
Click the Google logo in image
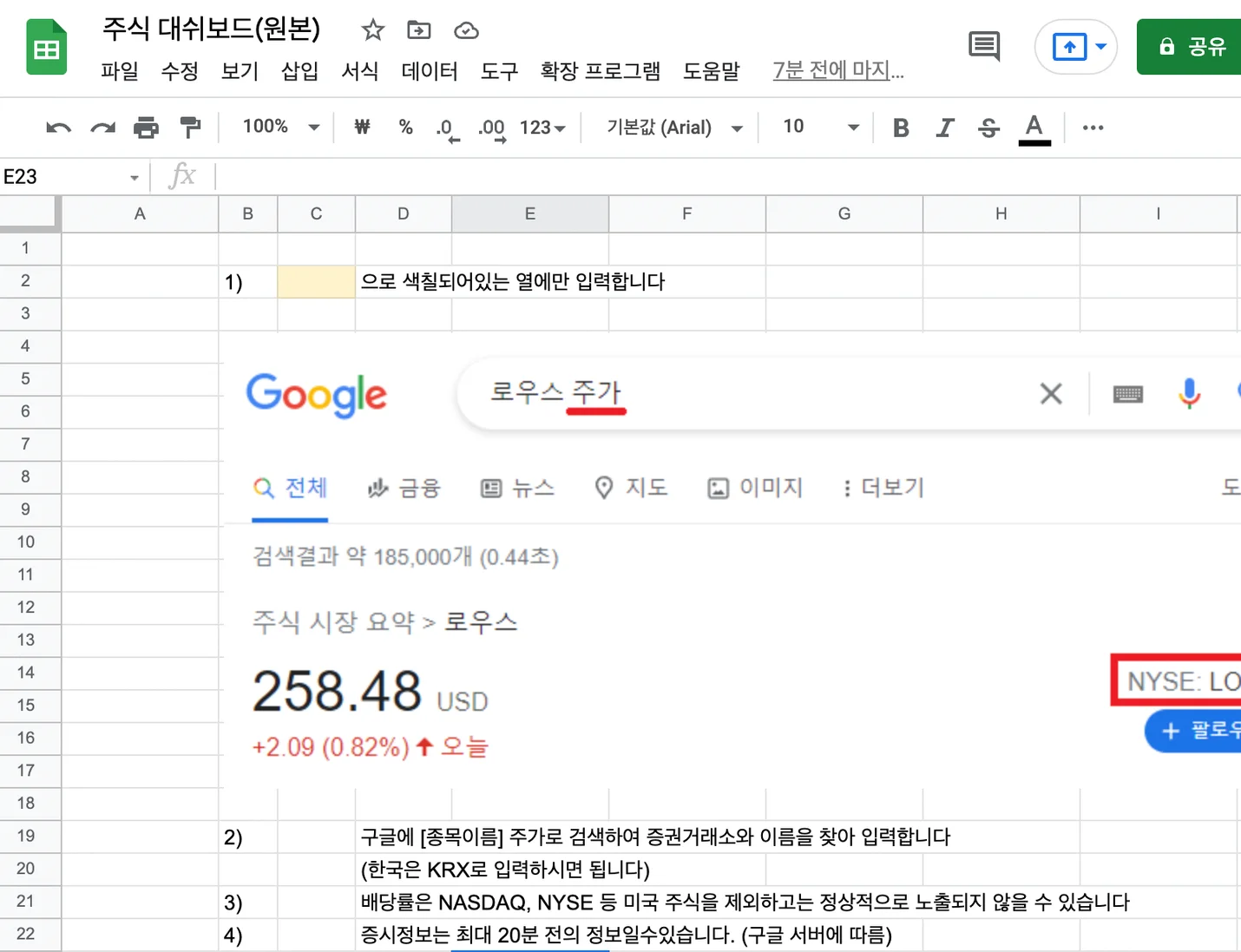pos(316,395)
